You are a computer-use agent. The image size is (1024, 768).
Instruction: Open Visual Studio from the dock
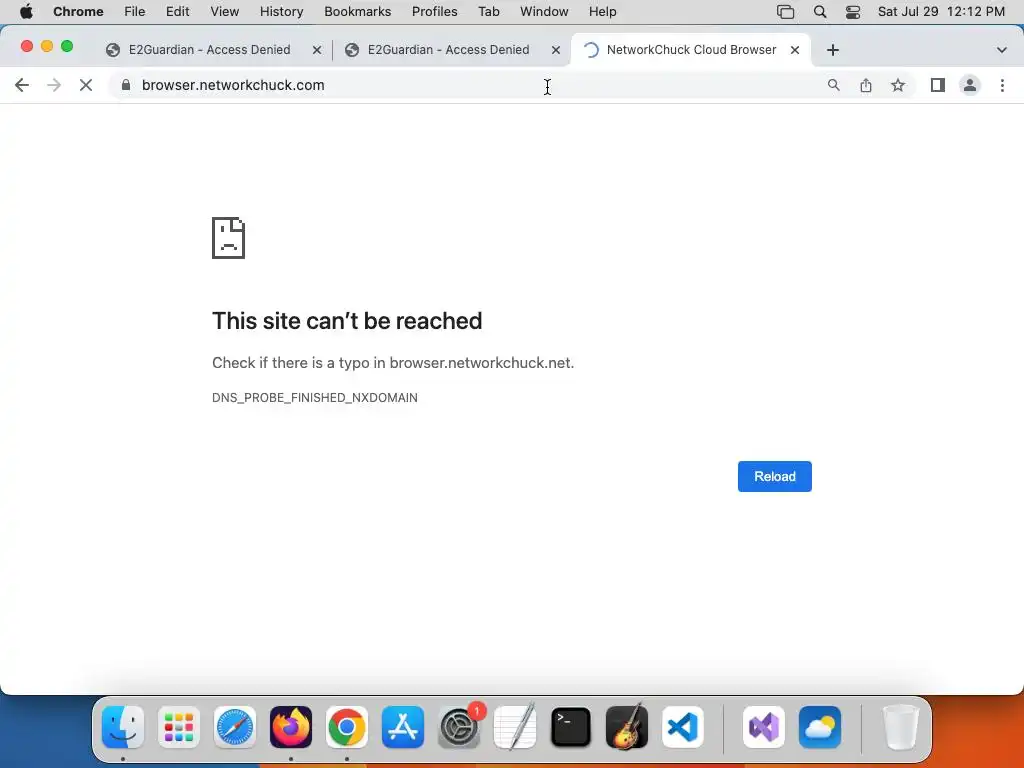[764, 727]
